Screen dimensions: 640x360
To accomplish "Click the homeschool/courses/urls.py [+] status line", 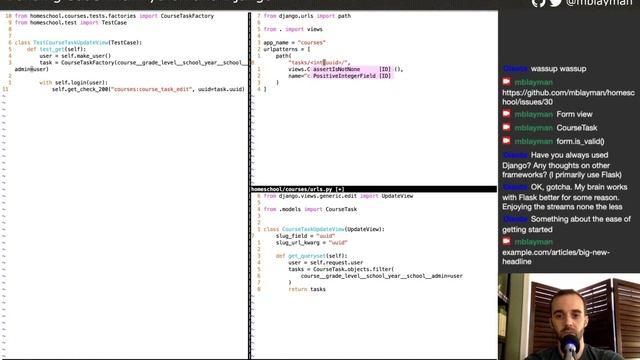I will 373,189.
